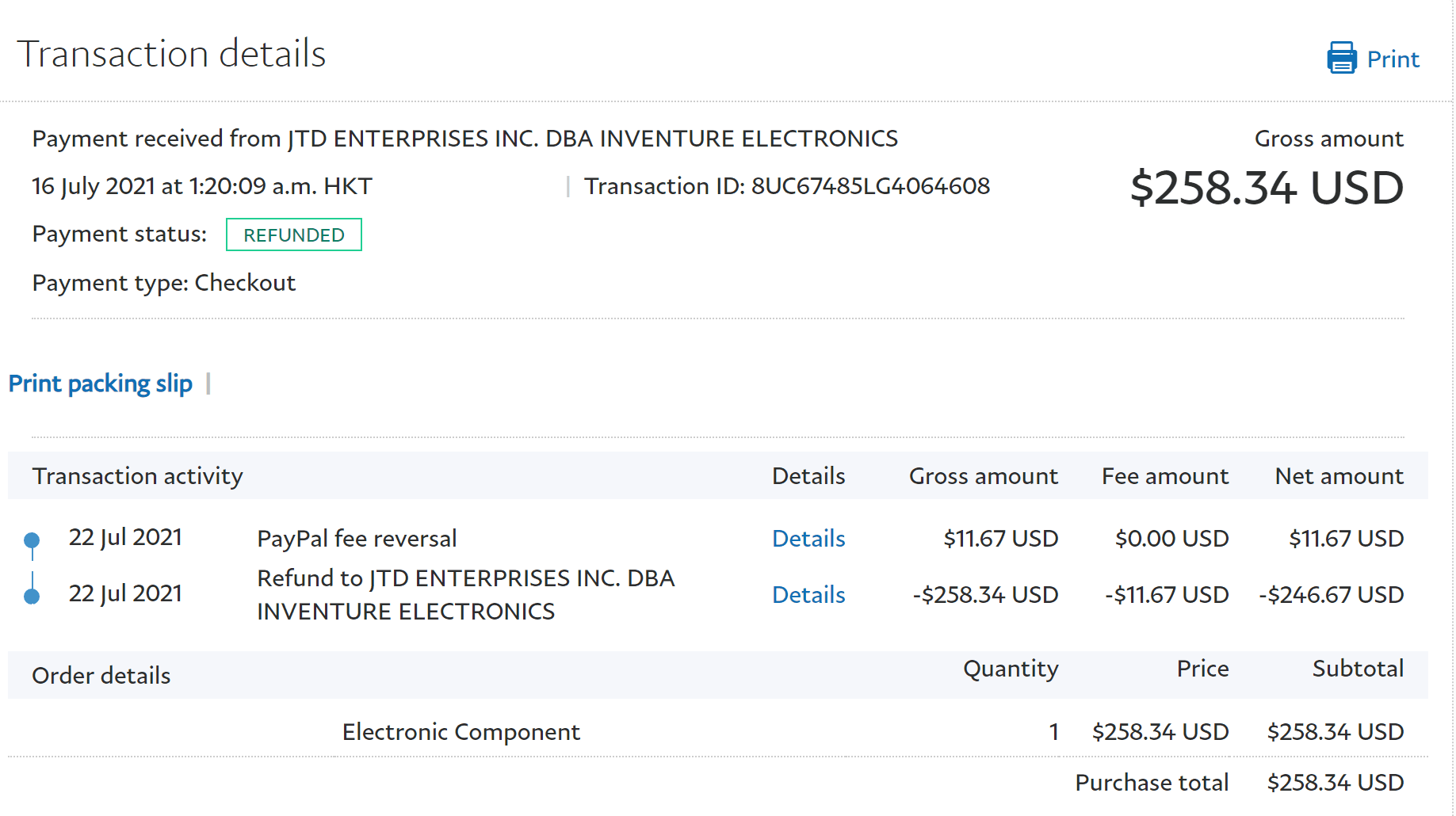Open Details for PayPal fee reversal
The height and width of the screenshot is (816, 1456).
[x=808, y=539]
